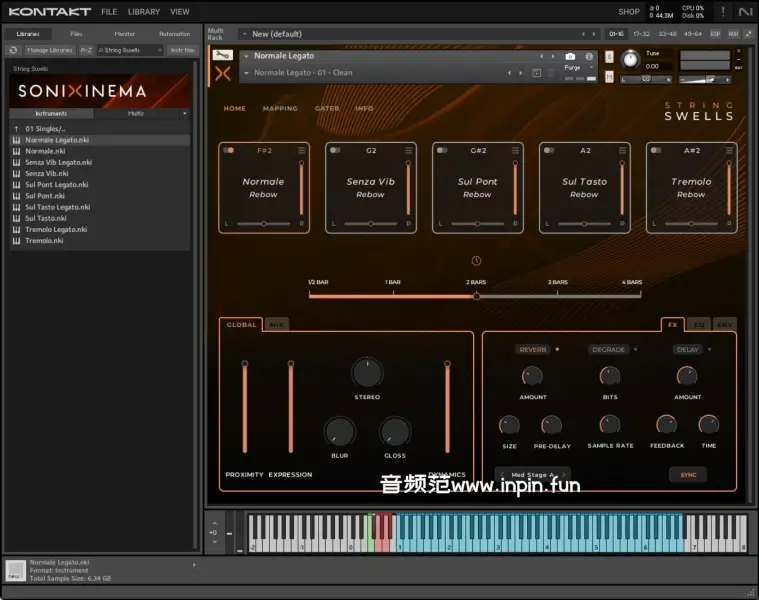Click the NI logo icon at top right
The image size is (759, 600).
pos(745,12)
